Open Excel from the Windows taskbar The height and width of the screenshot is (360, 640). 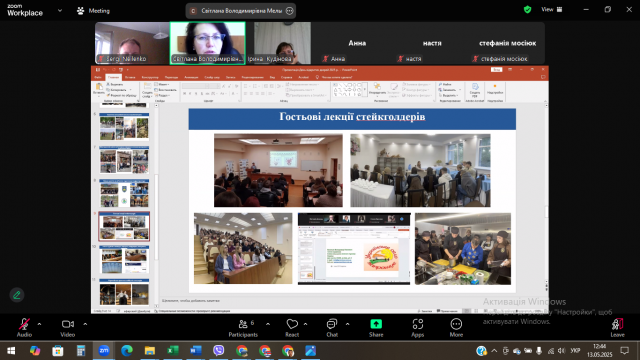click(x=173, y=351)
